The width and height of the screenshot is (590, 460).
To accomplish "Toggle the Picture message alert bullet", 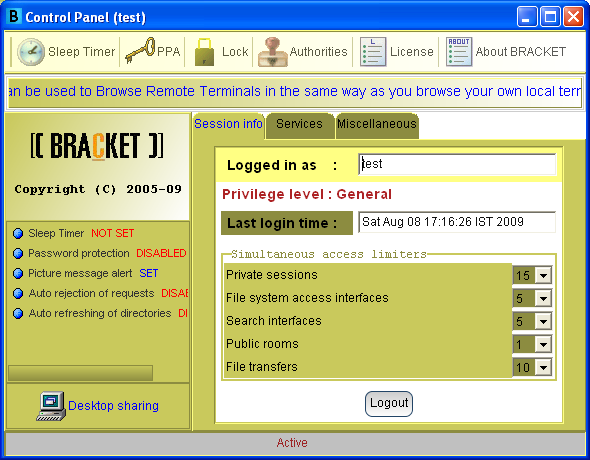I will pyautogui.click(x=18, y=273).
